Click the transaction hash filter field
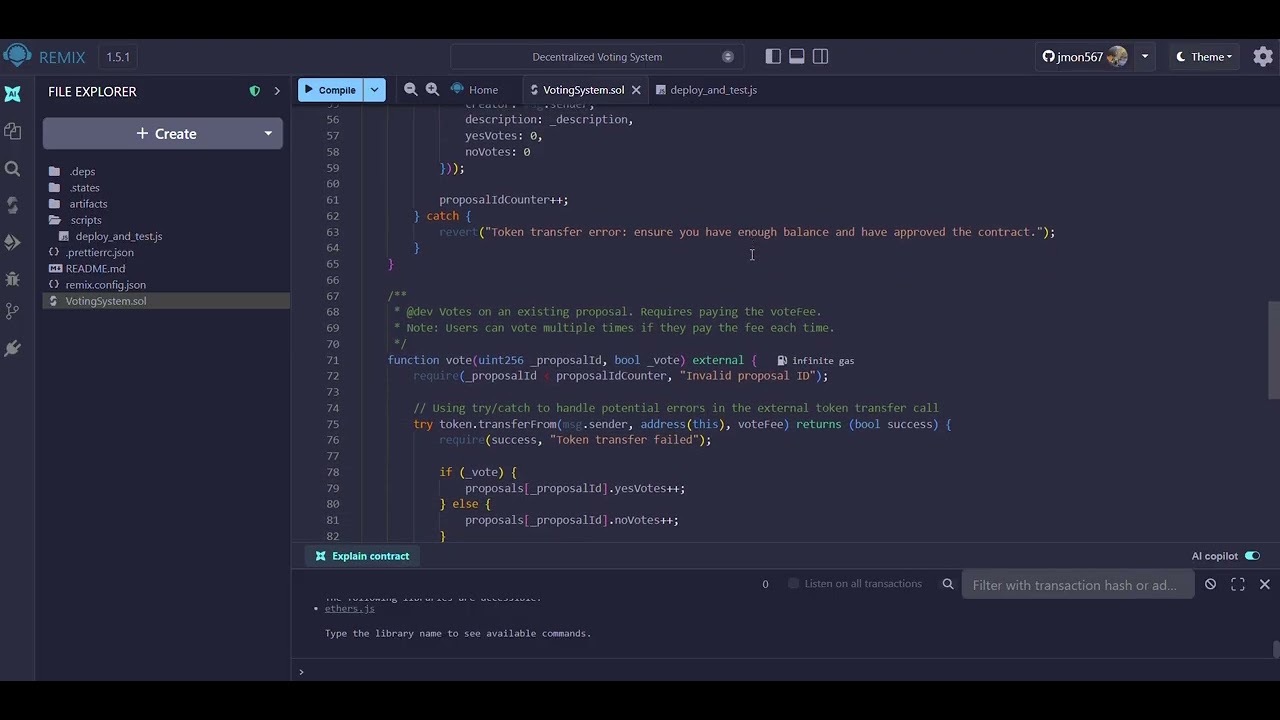Viewport: 1280px width, 720px height. coord(1077,585)
